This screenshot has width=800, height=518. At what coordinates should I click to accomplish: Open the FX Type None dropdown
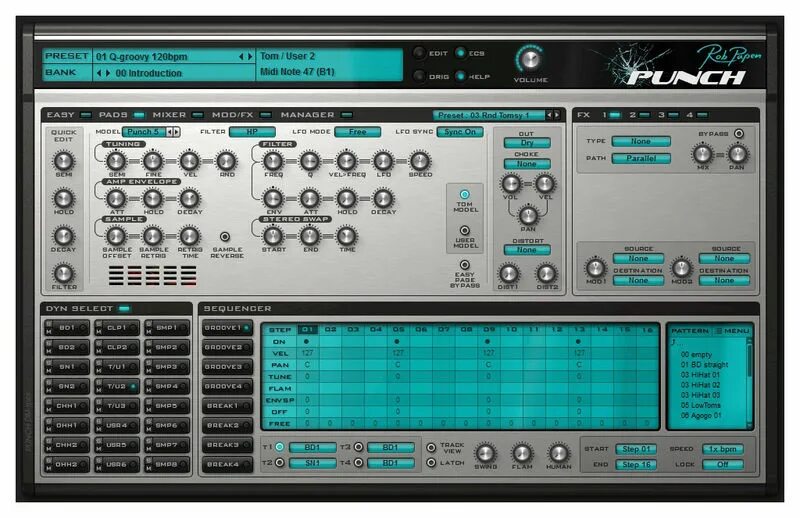click(x=641, y=141)
